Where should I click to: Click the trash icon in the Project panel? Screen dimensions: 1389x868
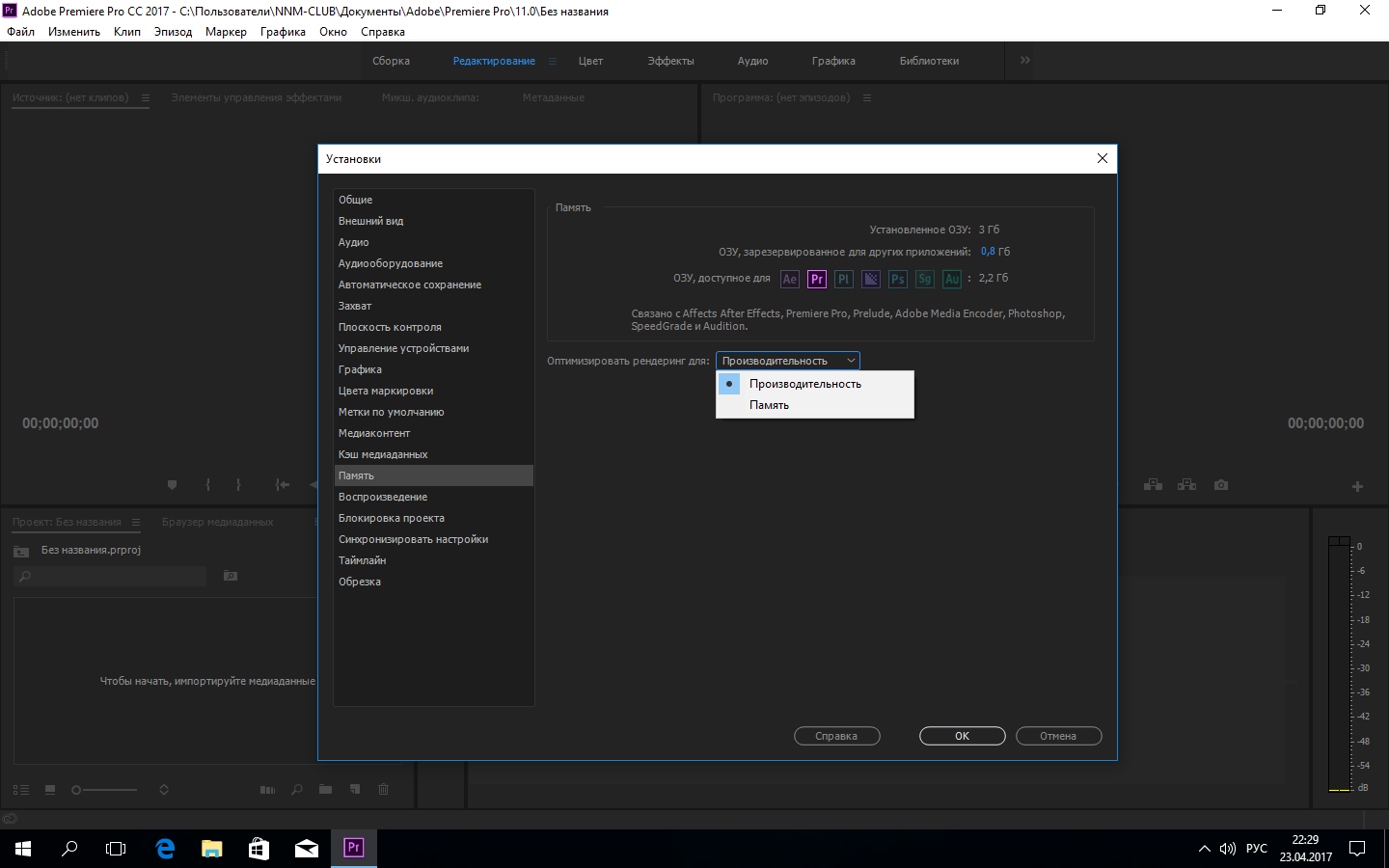click(x=383, y=789)
